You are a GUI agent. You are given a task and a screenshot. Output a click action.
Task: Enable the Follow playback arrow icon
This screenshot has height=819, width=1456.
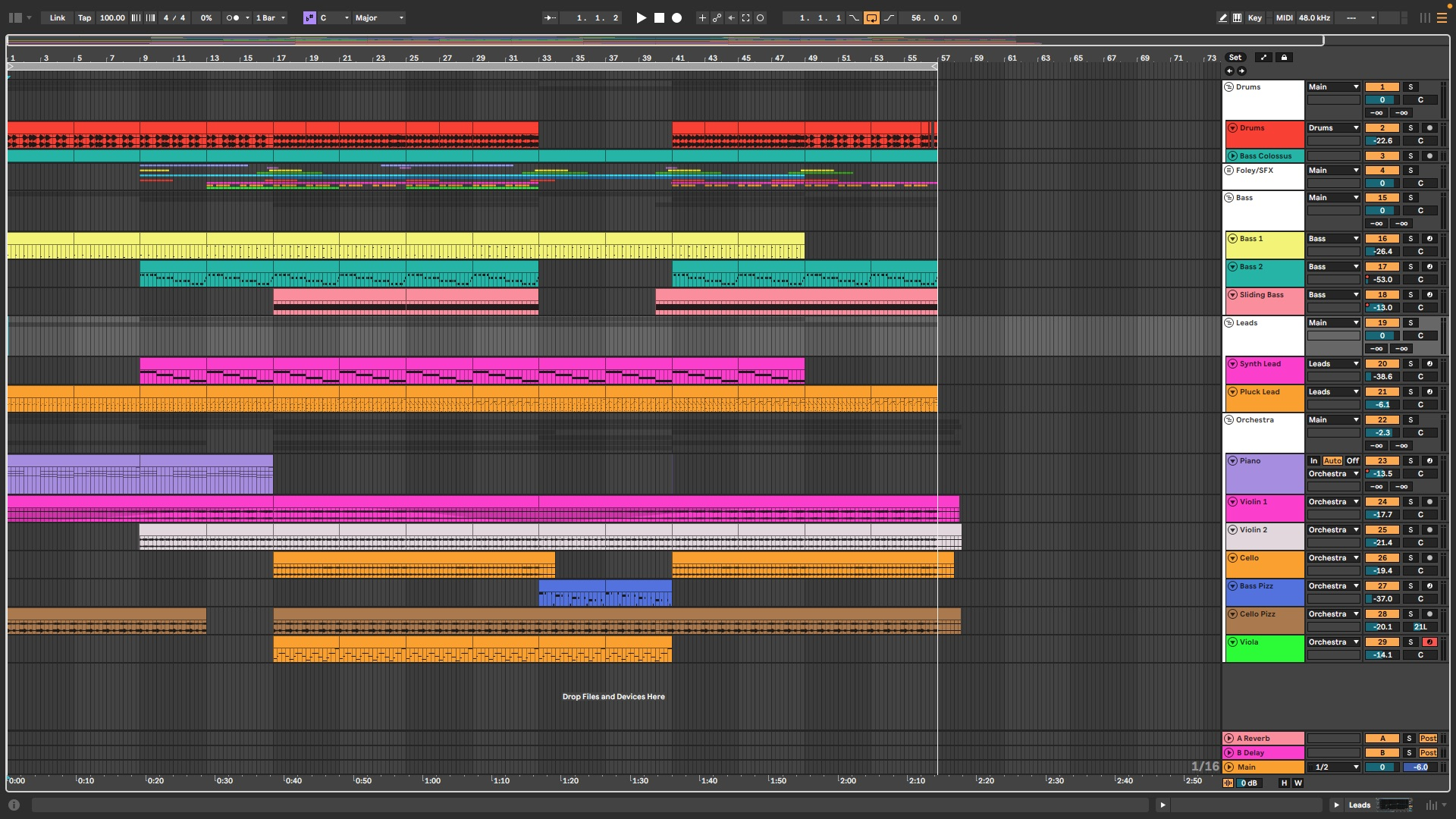click(x=550, y=17)
